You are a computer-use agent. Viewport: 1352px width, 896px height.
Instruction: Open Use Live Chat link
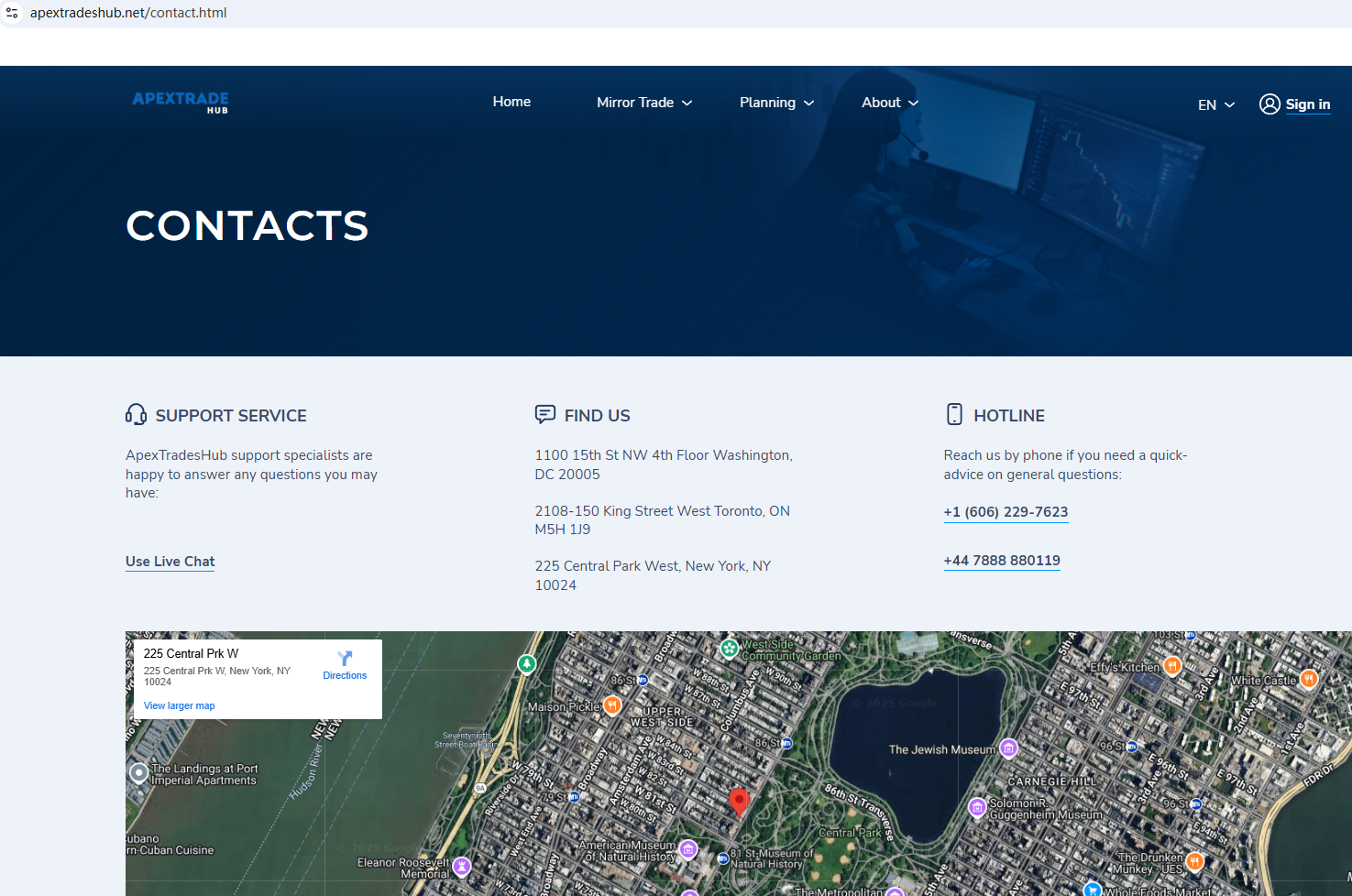tap(170, 562)
